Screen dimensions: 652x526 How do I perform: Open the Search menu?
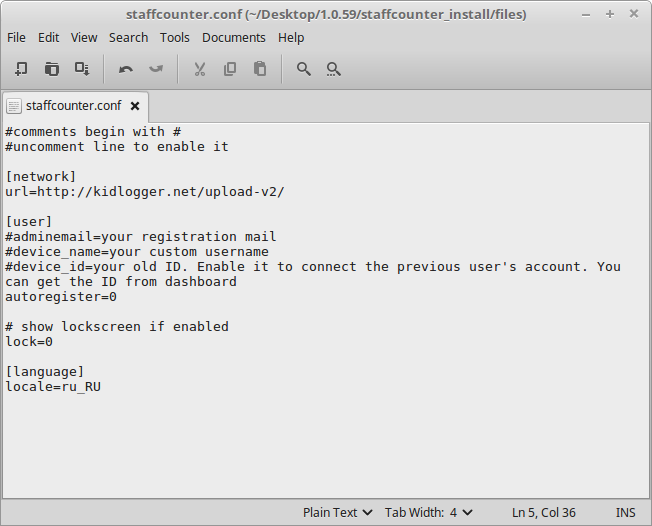click(x=128, y=37)
